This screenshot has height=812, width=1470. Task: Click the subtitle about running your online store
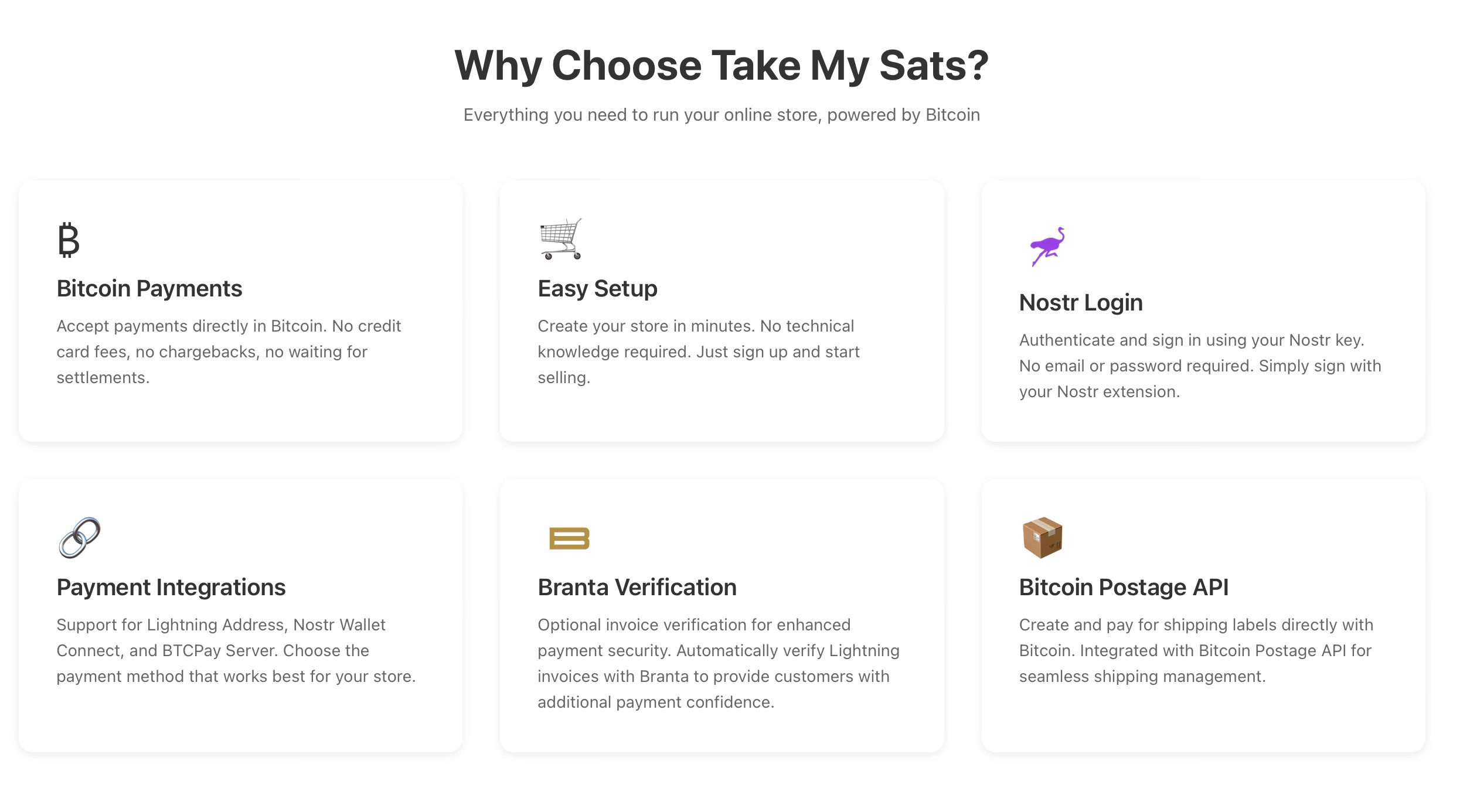[x=722, y=115]
